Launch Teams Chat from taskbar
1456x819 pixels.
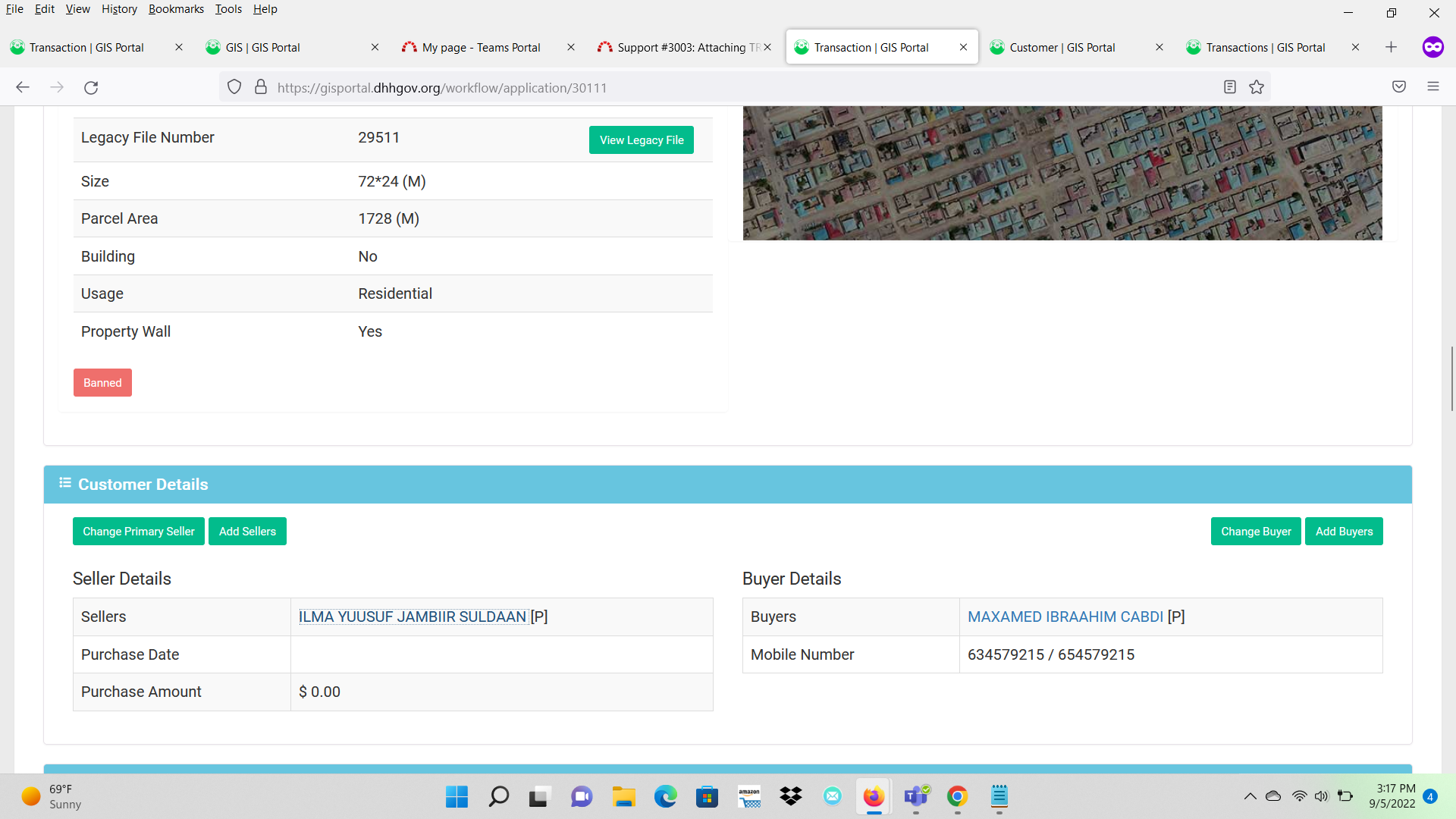pyautogui.click(x=582, y=796)
